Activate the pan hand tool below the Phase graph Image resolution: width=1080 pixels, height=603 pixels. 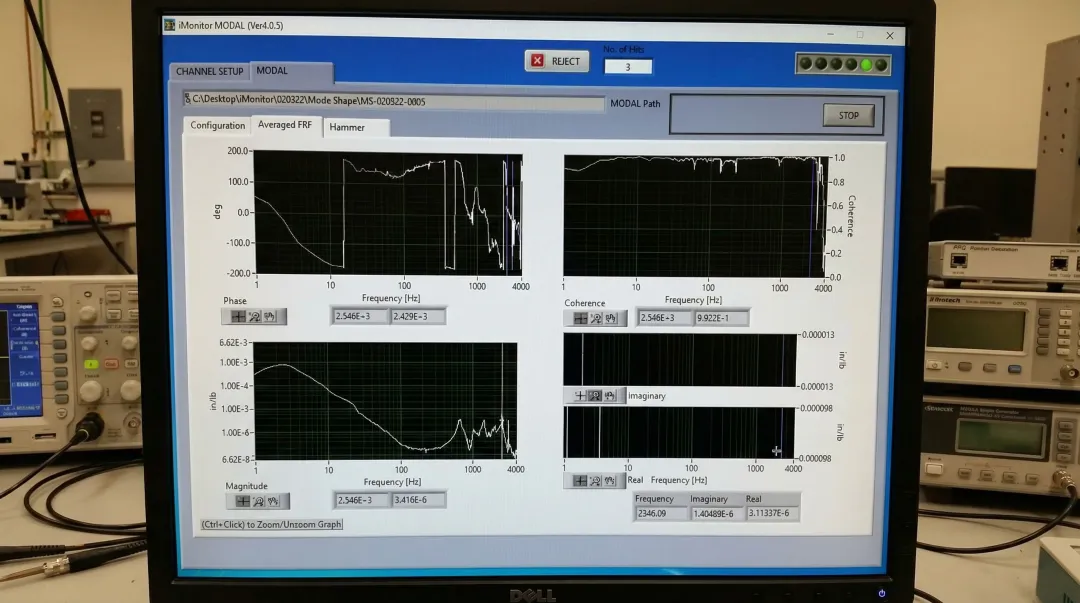click(x=268, y=316)
